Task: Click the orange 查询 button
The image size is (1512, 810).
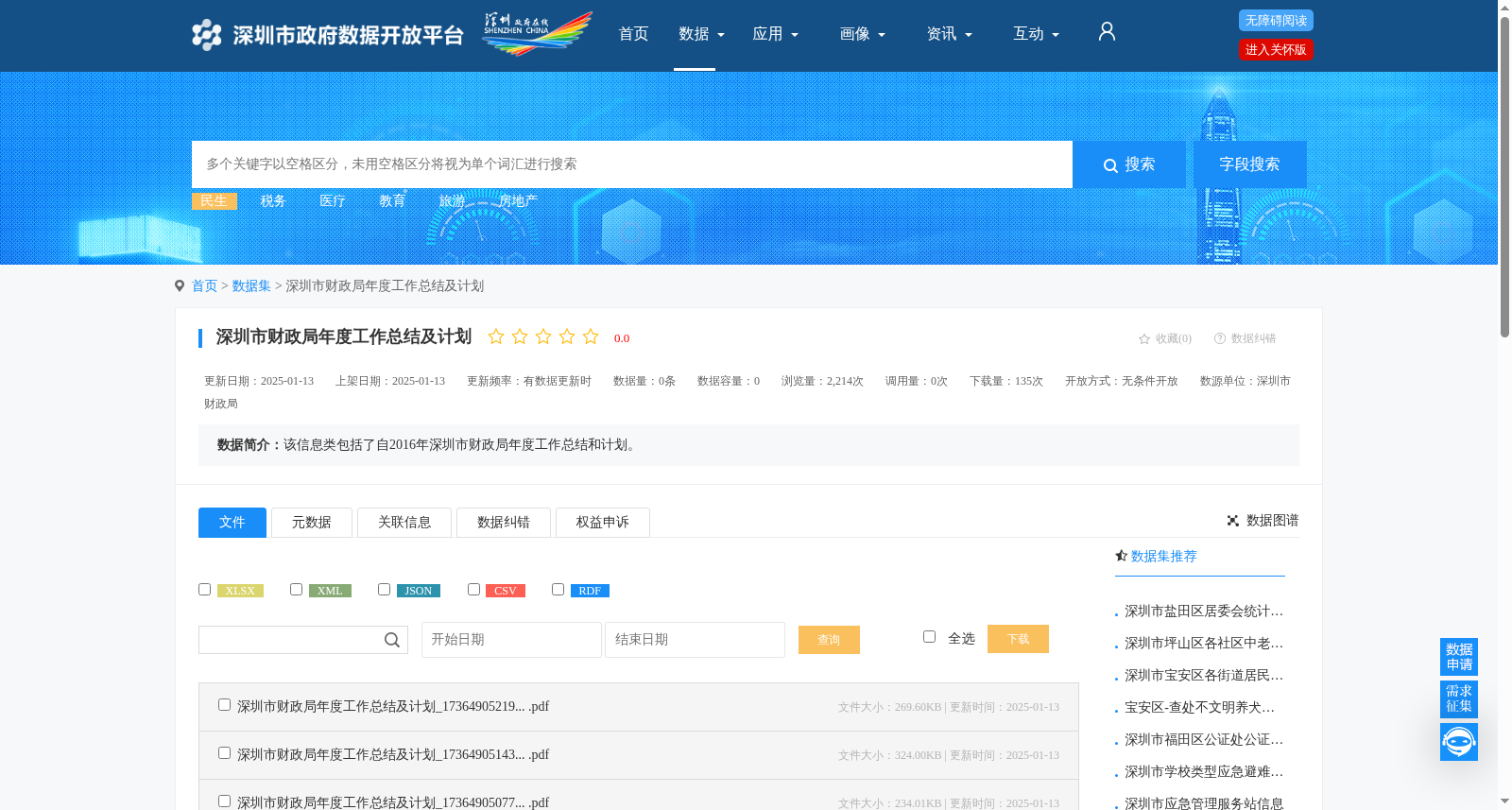Action: [x=829, y=640]
